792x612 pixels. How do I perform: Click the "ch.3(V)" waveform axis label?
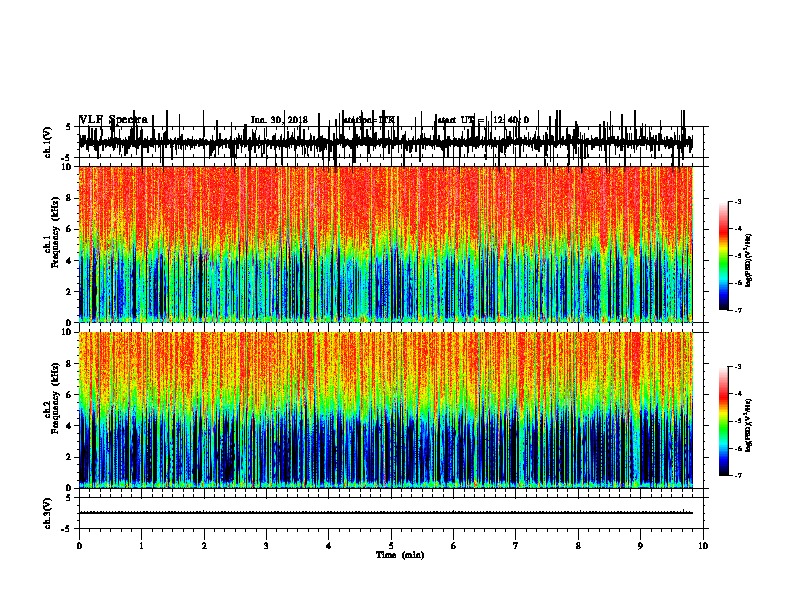[48, 513]
